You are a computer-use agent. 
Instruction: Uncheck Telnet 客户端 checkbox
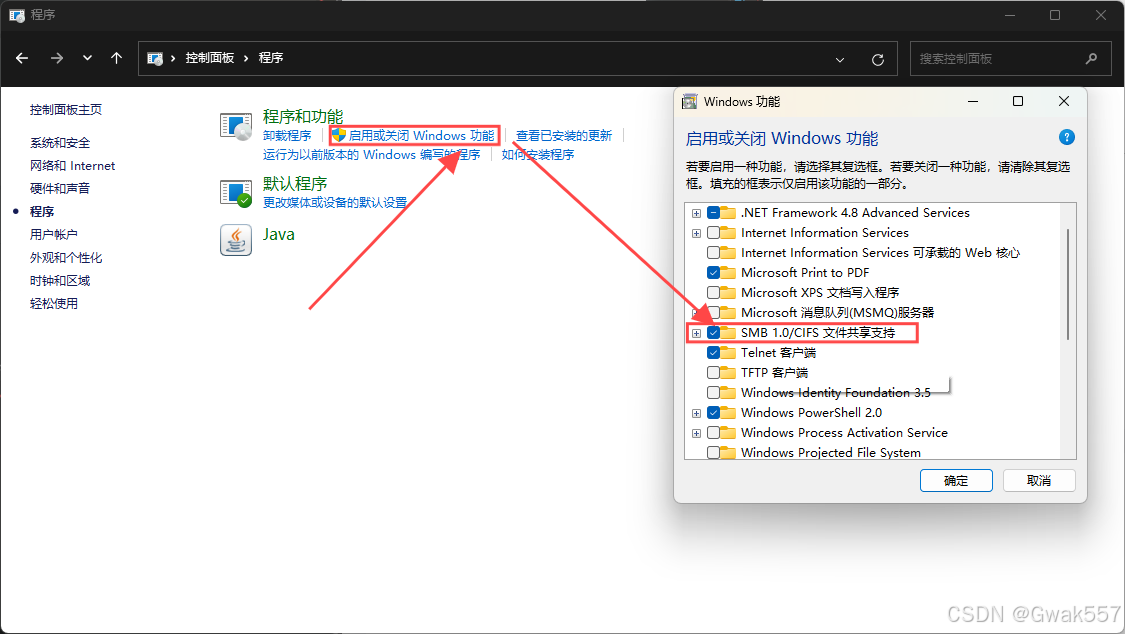[713, 353]
